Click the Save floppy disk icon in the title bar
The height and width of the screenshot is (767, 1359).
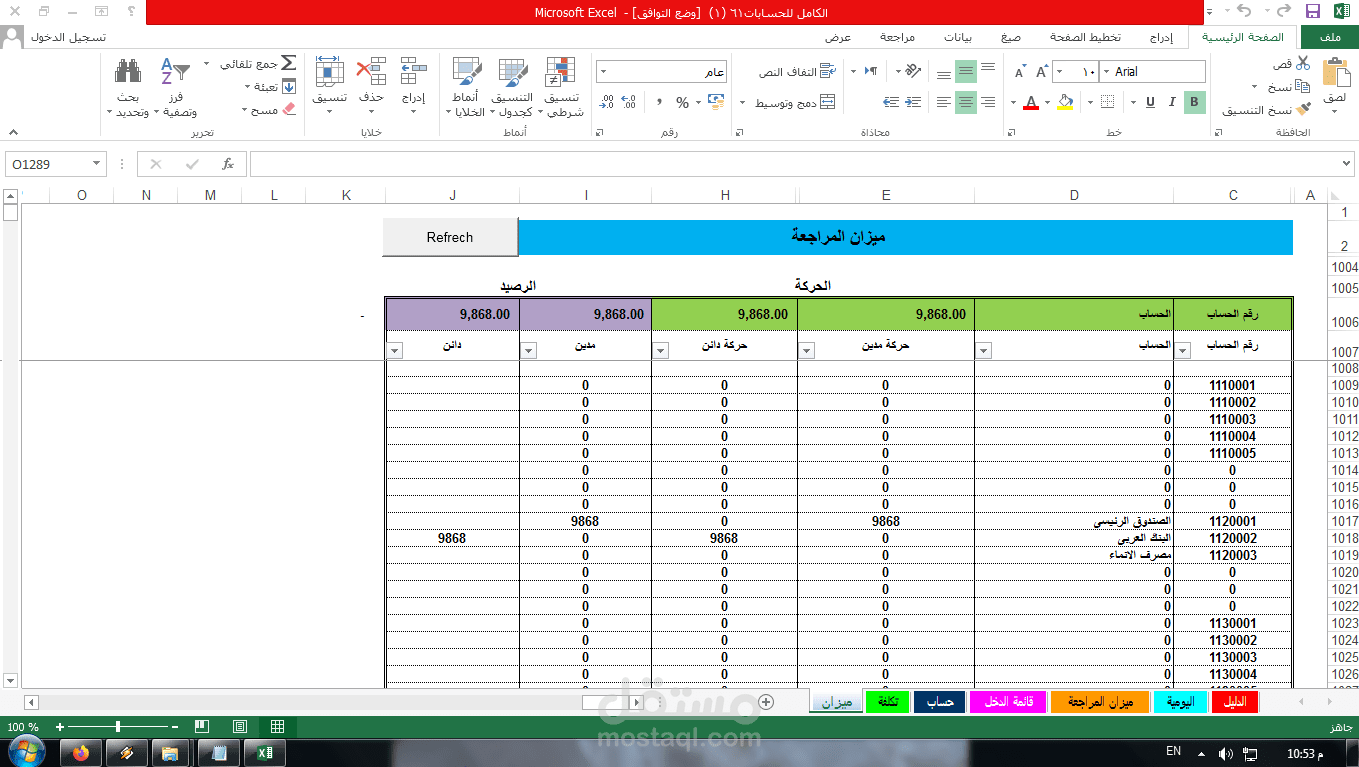tap(1313, 11)
